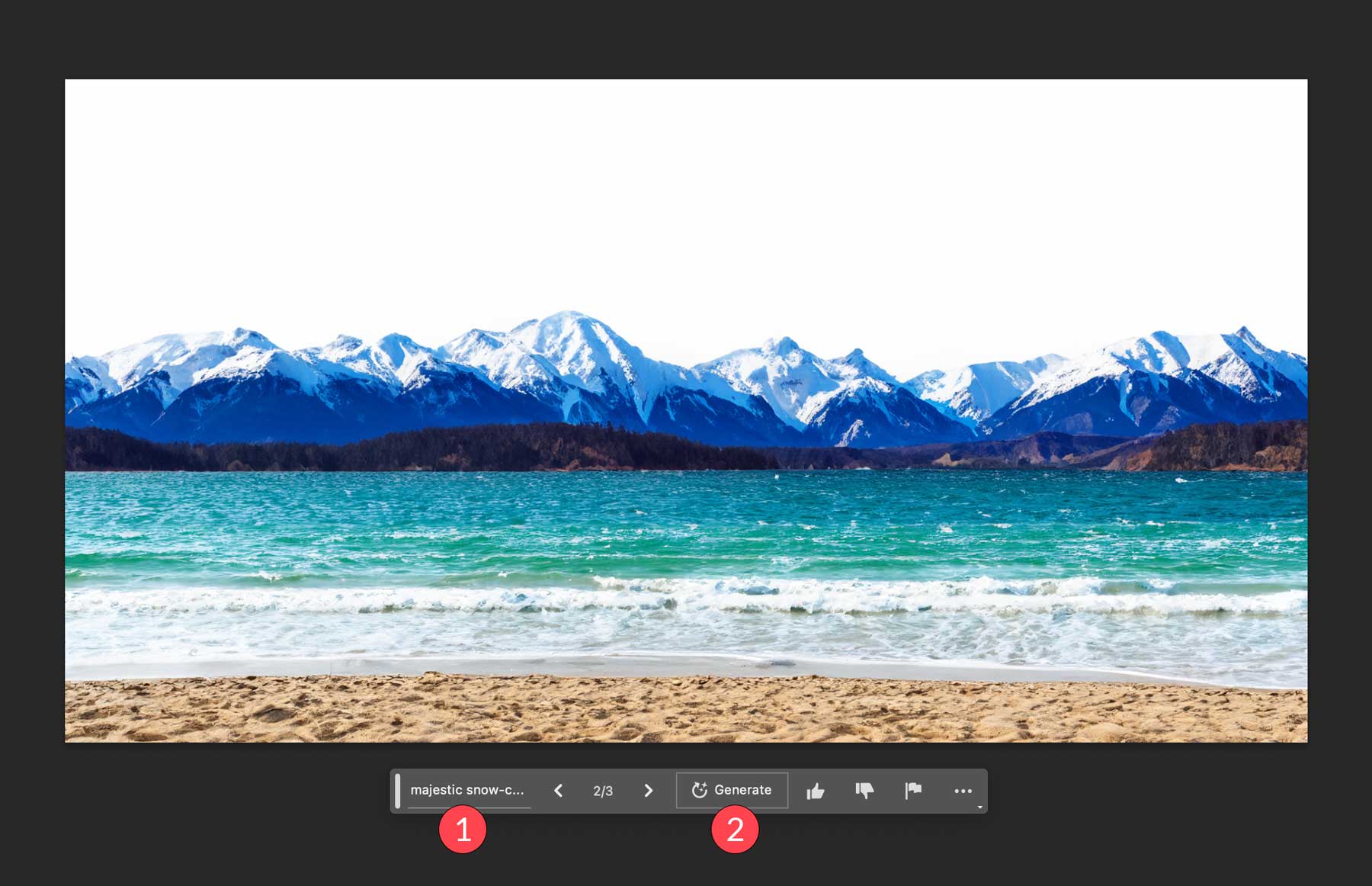Screen dimensions: 1372x886
Task: Click the turquoise water in the image
Action: 686,518
